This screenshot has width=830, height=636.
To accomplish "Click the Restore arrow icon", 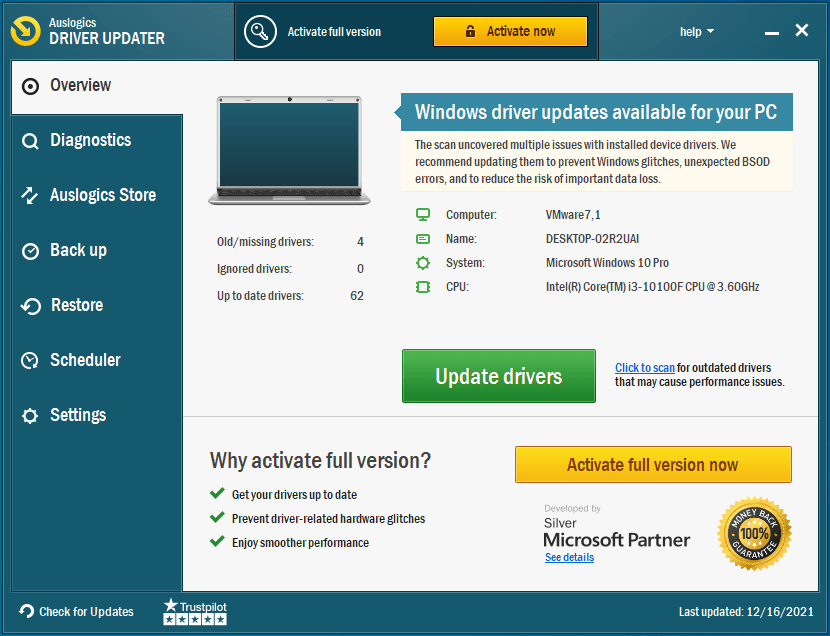I will (31, 305).
